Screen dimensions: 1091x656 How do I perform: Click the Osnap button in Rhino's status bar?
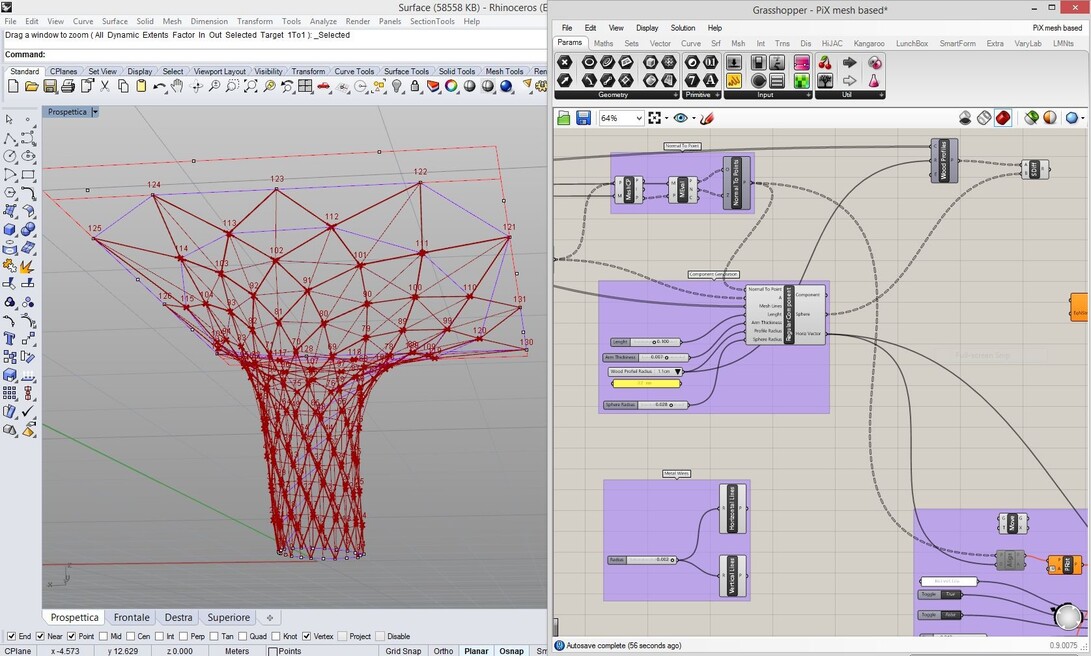(511, 650)
